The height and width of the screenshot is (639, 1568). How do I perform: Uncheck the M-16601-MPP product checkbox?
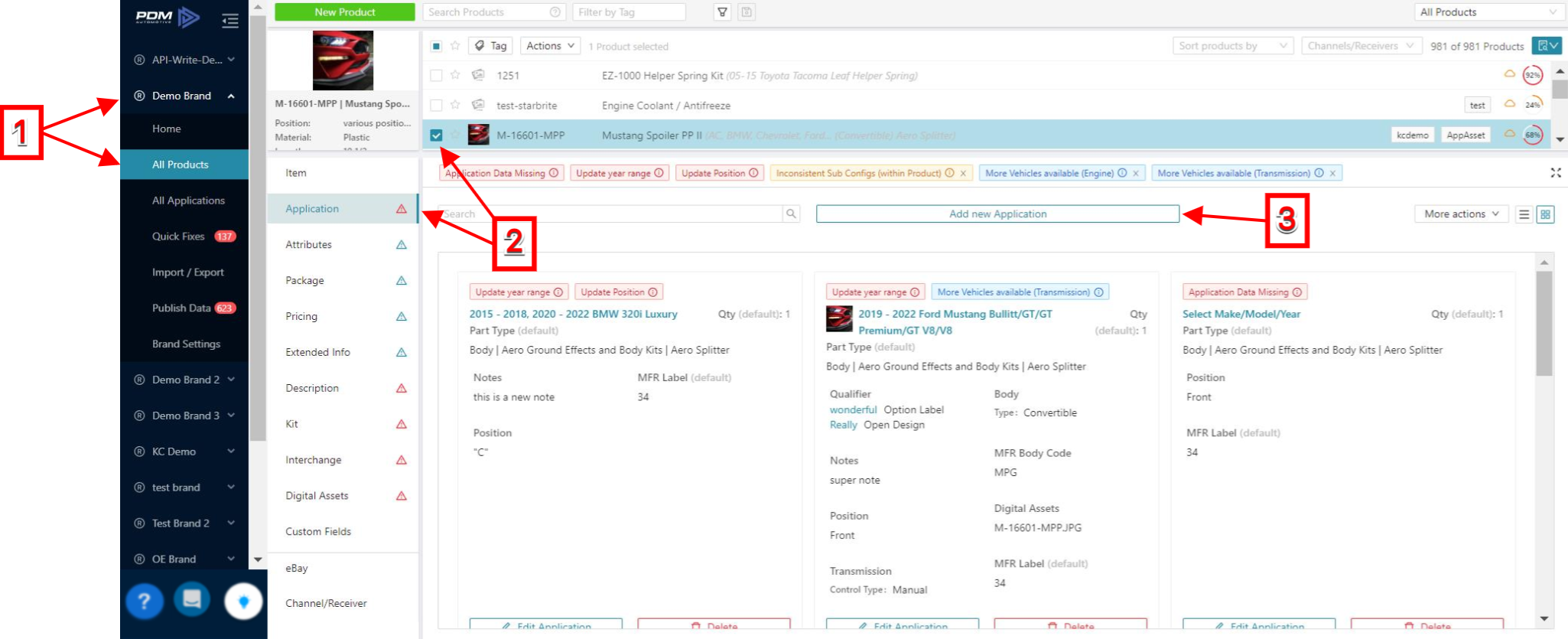click(x=436, y=135)
